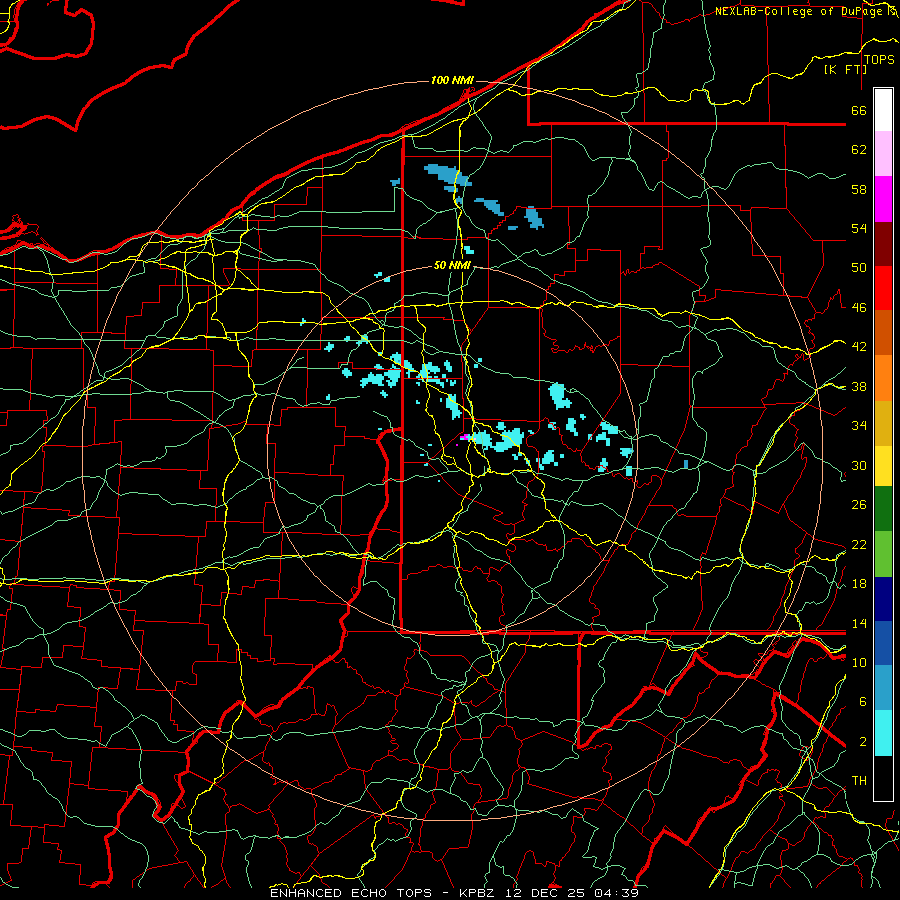900x900 pixels.
Task: Click the K FT units label
Action: [x=845, y=69]
